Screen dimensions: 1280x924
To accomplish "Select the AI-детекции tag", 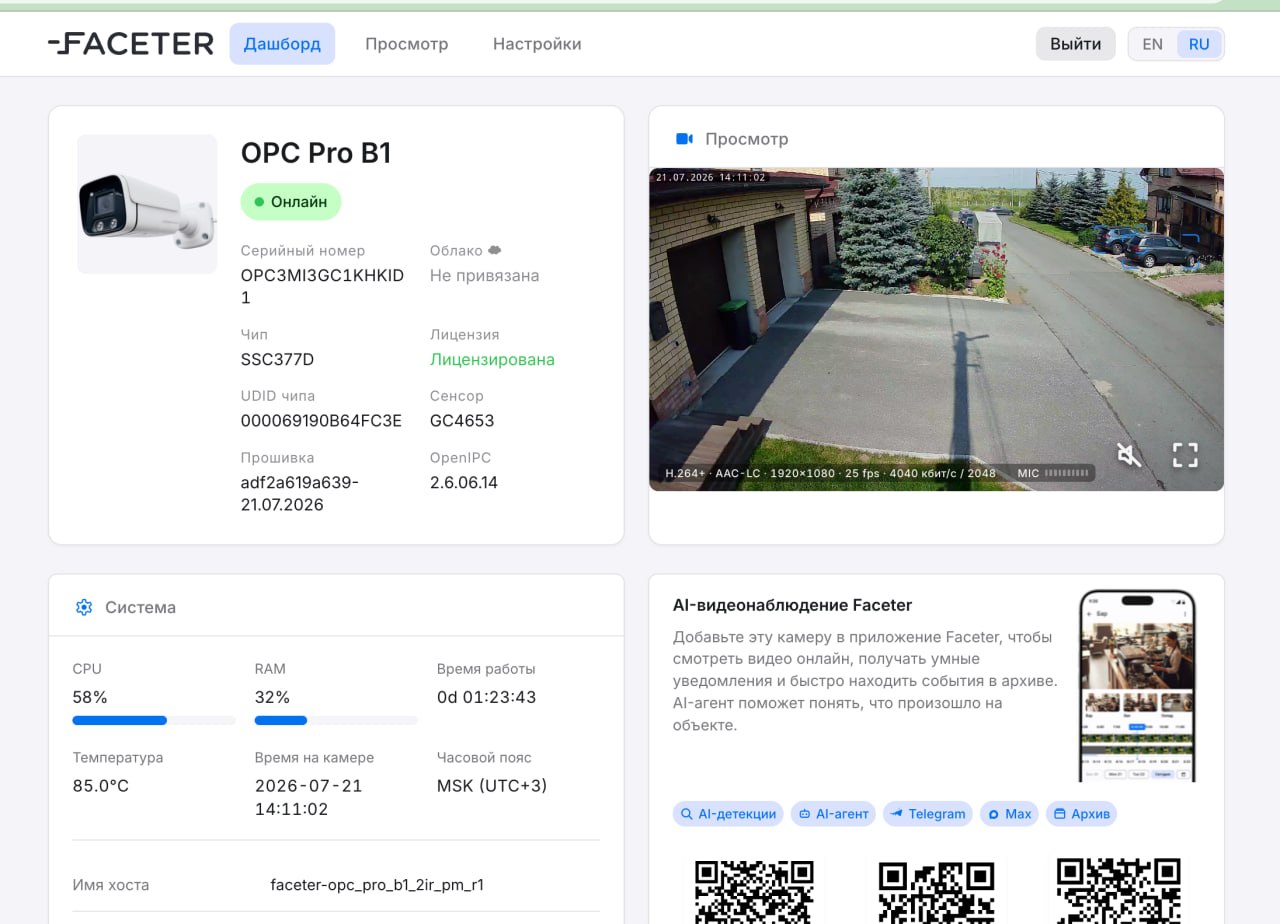I will pos(728,814).
